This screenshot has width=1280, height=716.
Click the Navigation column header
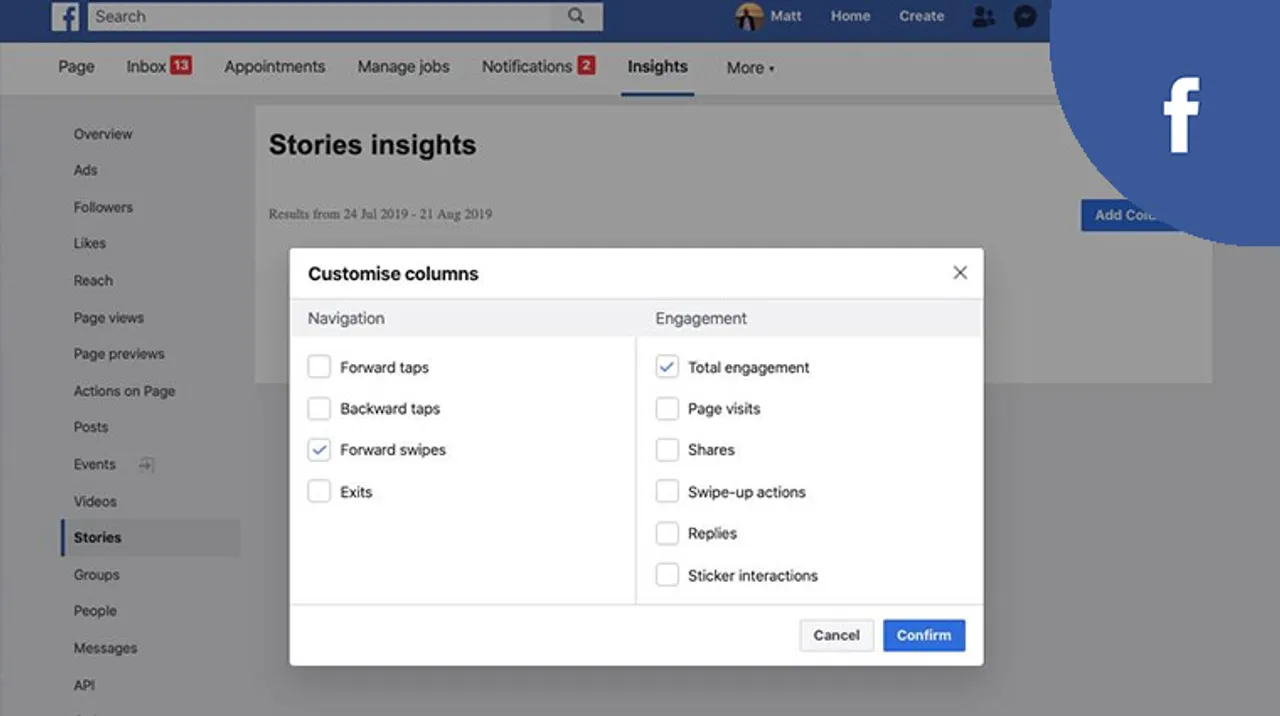pos(346,318)
